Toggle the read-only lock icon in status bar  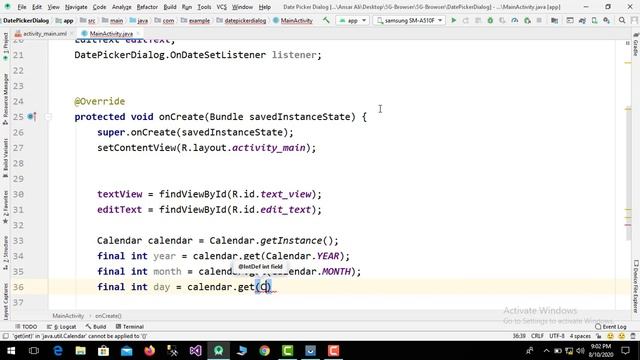point(599,336)
